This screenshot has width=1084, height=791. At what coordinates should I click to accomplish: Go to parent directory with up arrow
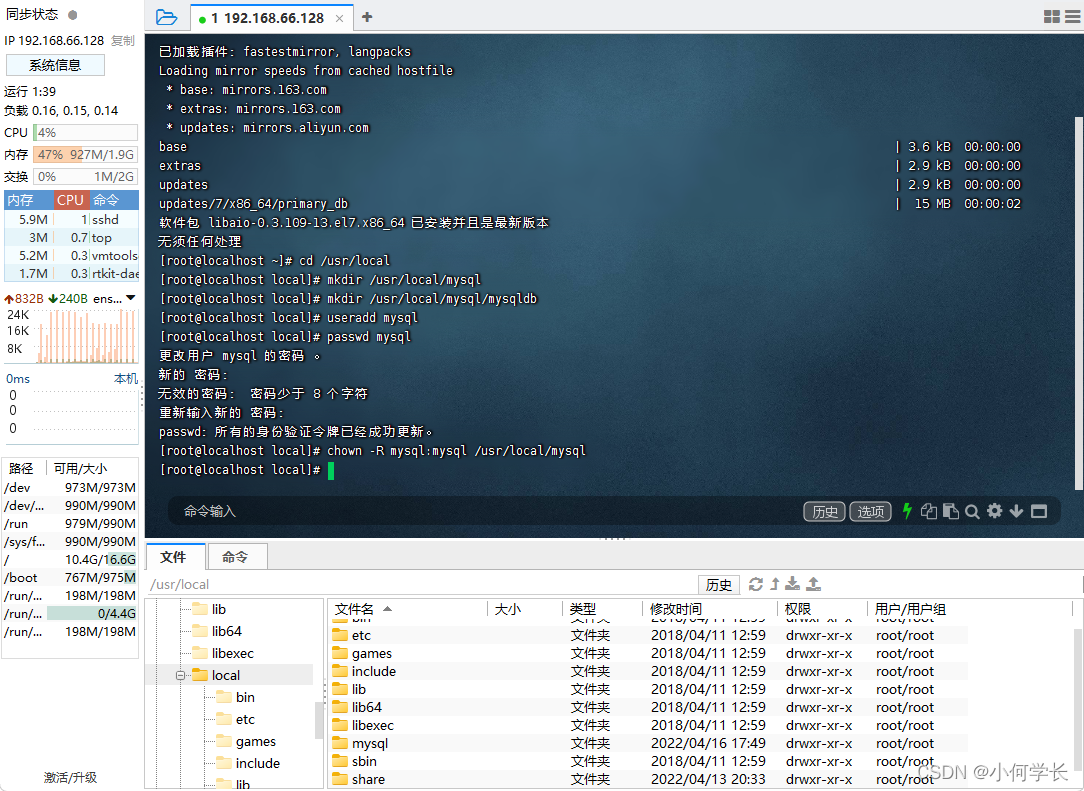click(x=774, y=584)
